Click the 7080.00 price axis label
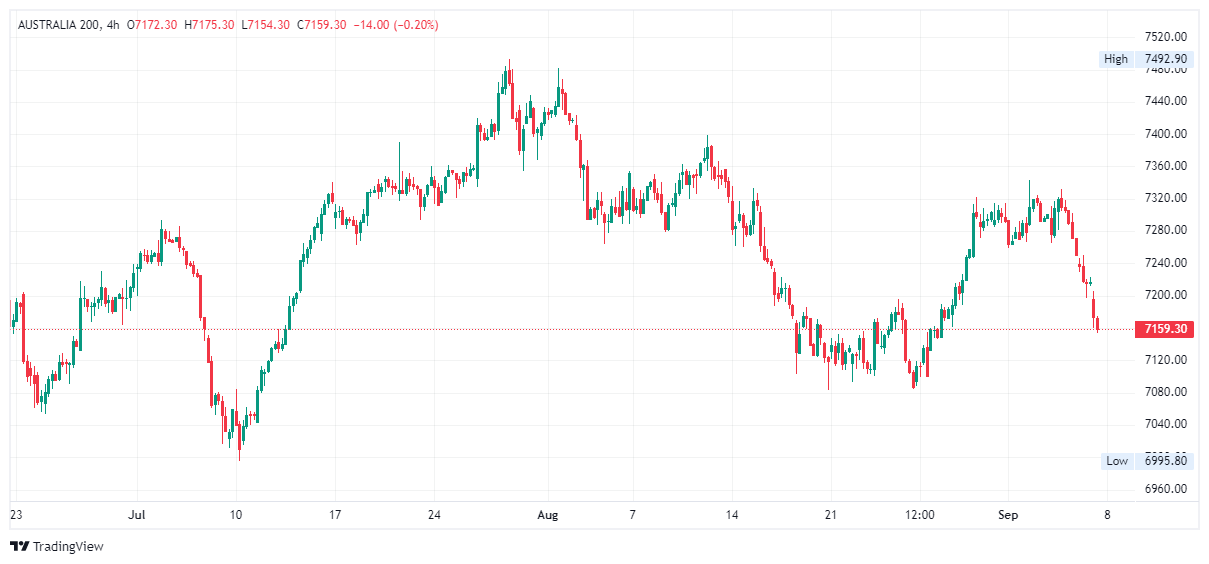 click(1165, 392)
